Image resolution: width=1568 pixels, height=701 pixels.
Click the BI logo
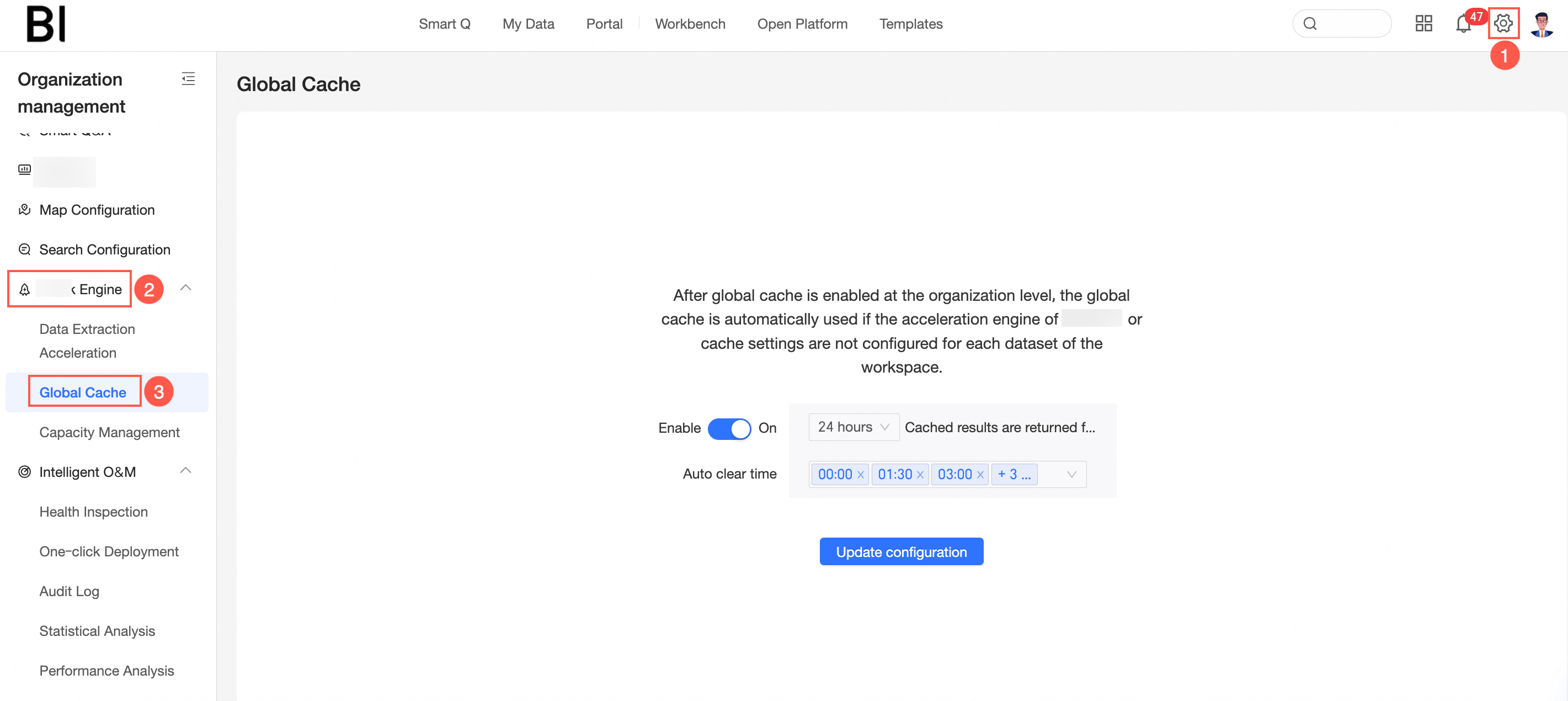point(46,24)
